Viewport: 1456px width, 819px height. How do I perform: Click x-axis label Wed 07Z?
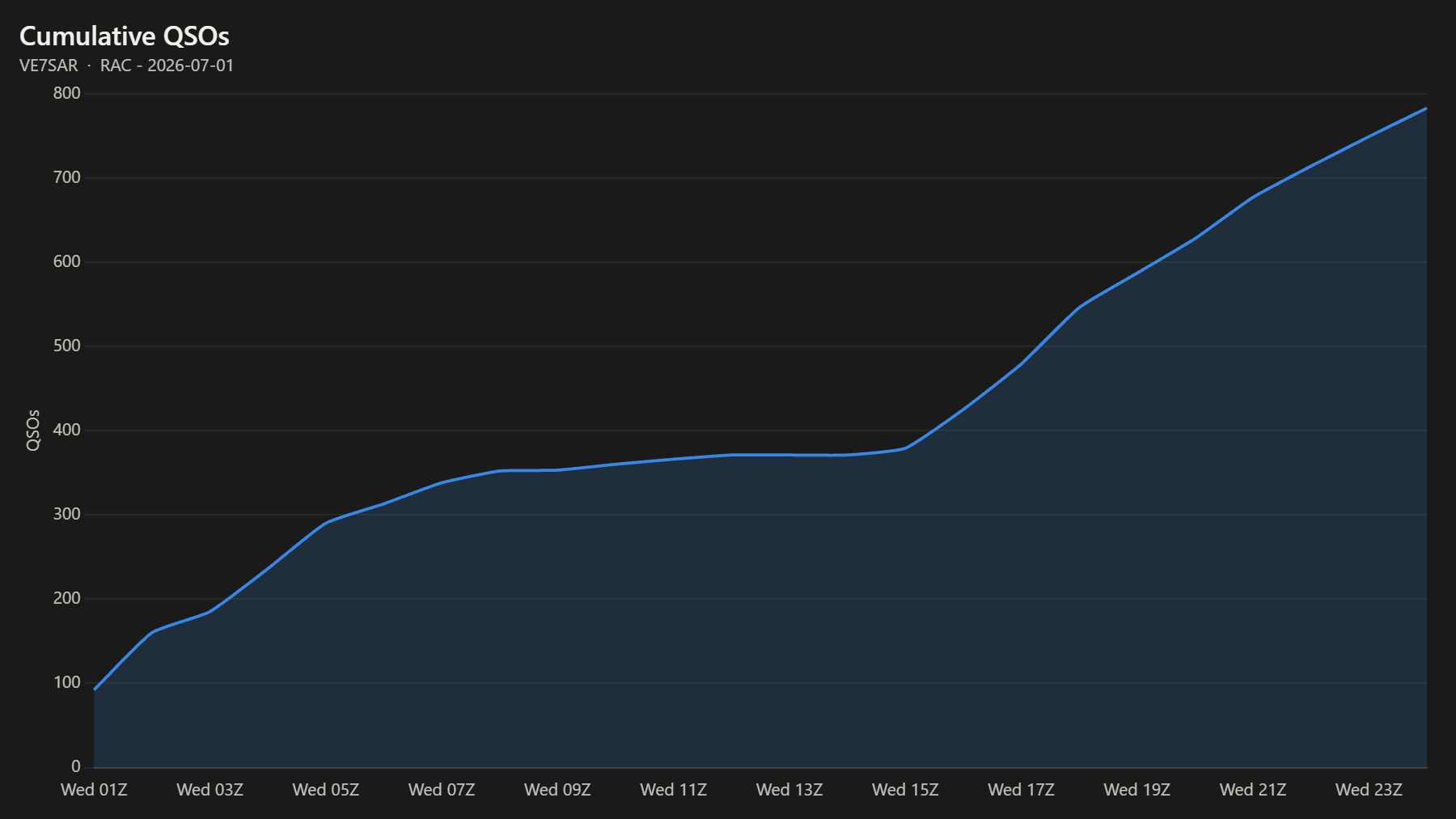[442, 790]
